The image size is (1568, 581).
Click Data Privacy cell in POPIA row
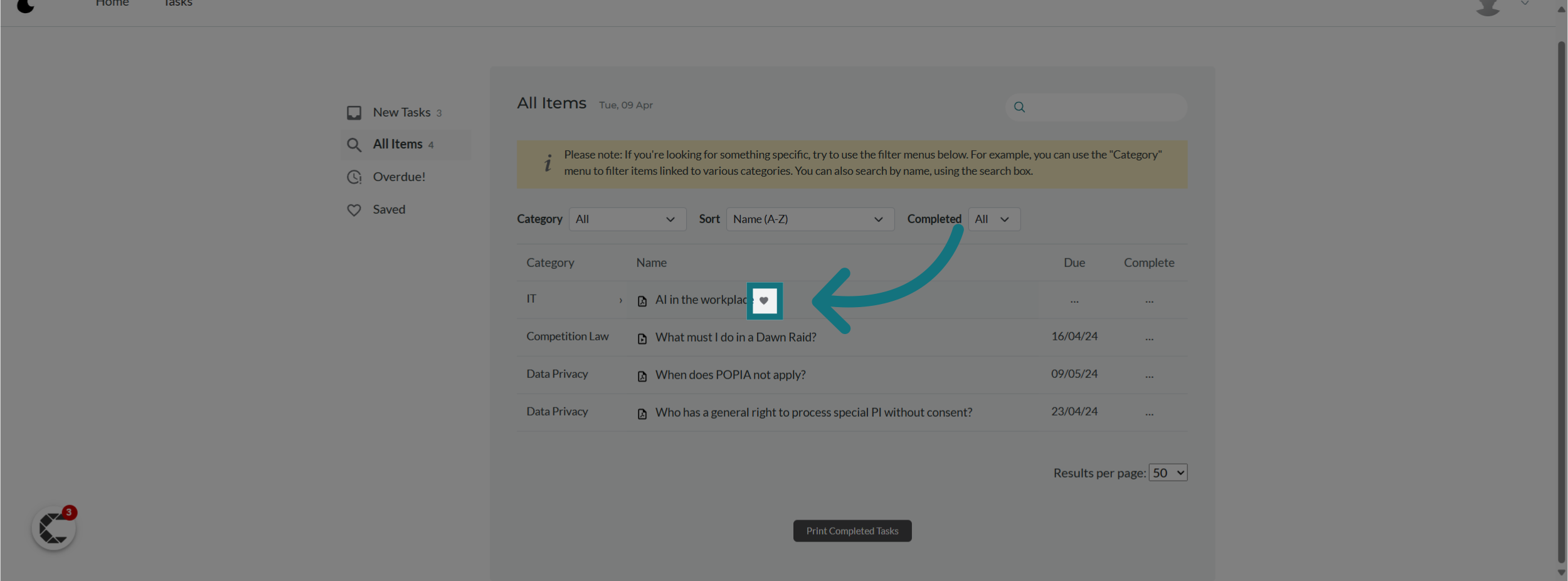557,374
